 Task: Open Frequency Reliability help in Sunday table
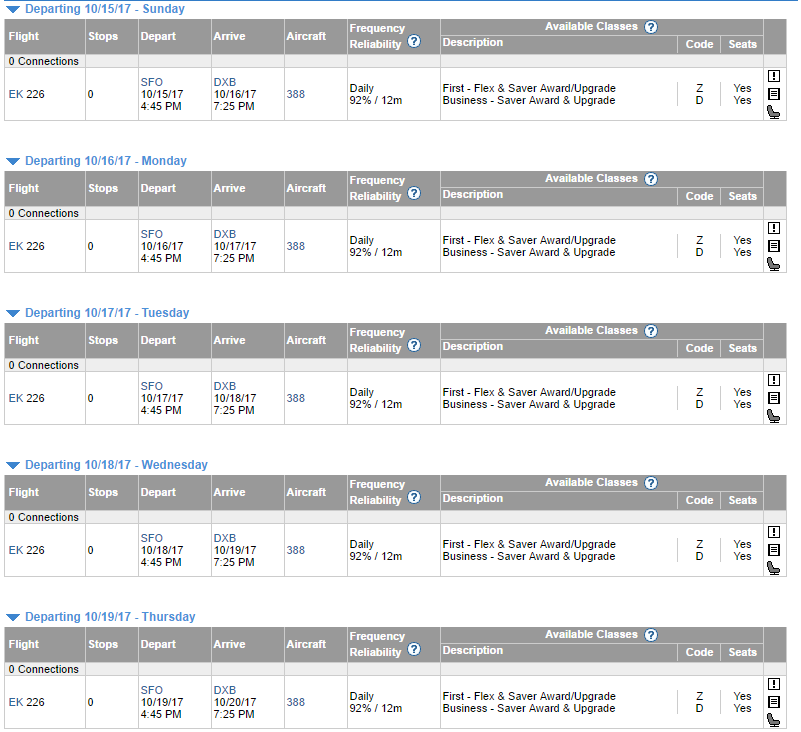[414, 41]
